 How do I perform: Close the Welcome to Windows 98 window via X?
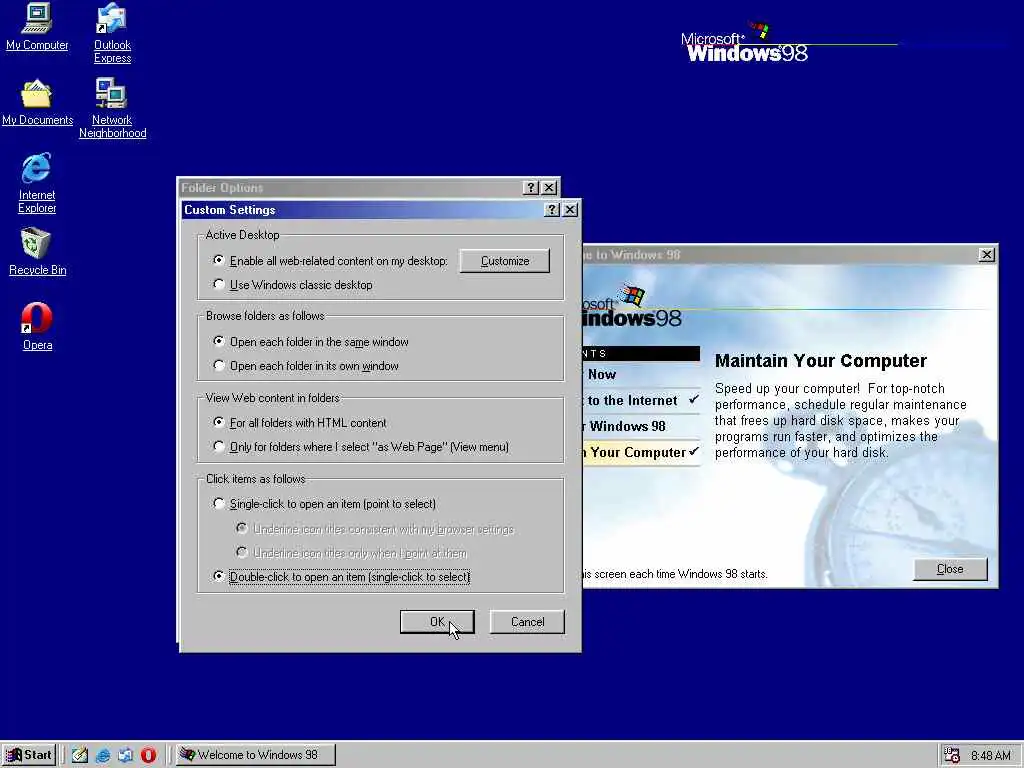click(987, 255)
